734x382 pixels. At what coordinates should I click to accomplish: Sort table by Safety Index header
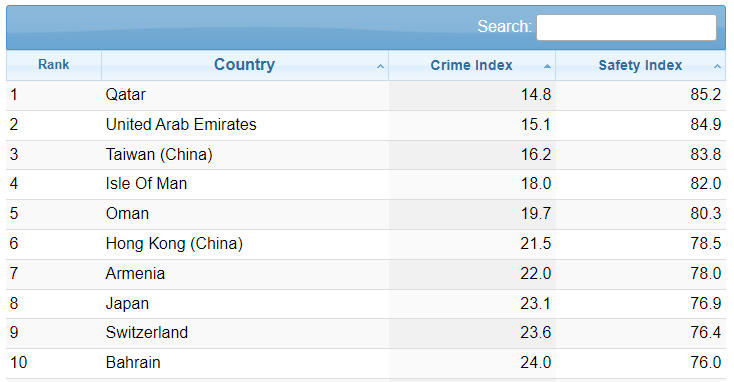point(640,65)
